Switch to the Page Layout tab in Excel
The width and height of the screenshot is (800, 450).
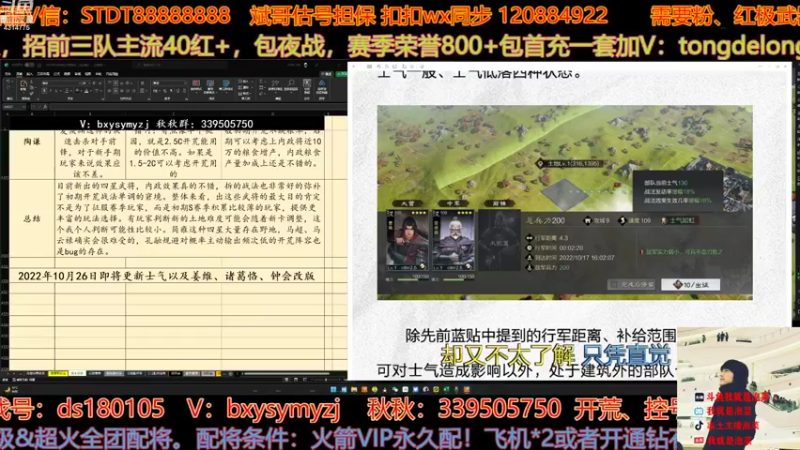43,74
